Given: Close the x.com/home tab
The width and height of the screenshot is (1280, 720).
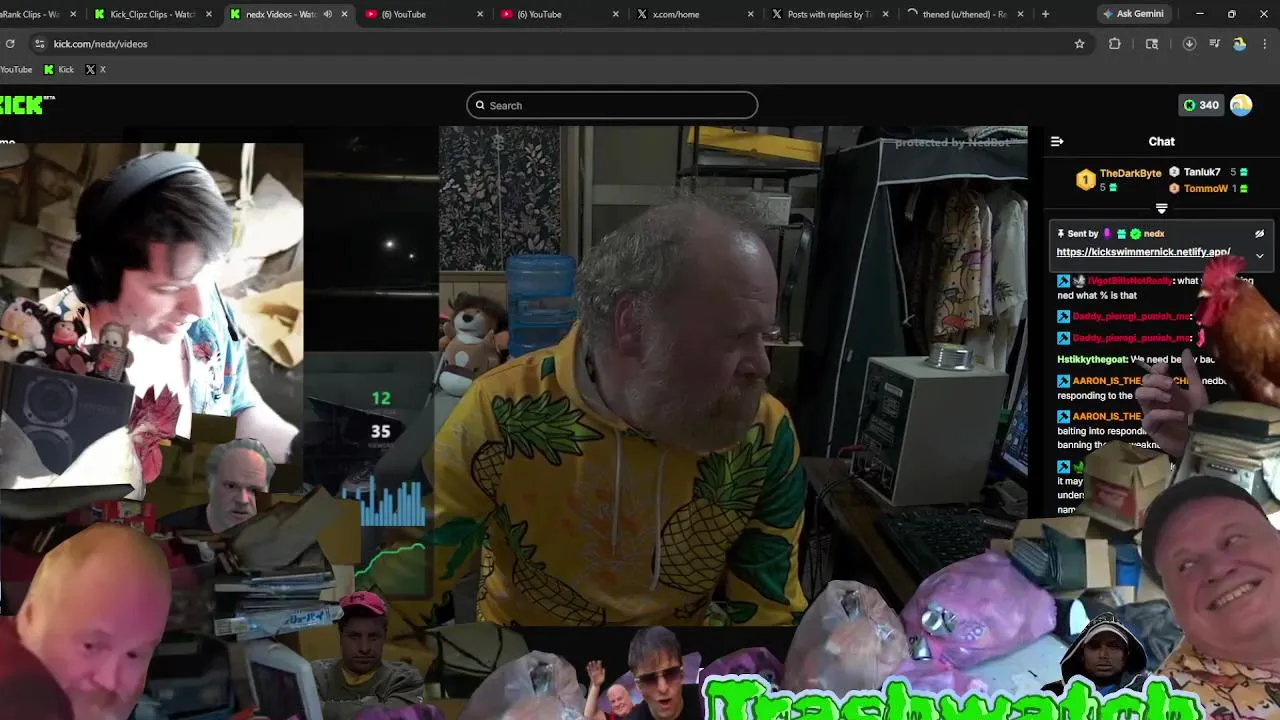Looking at the screenshot, I should click(x=750, y=14).
